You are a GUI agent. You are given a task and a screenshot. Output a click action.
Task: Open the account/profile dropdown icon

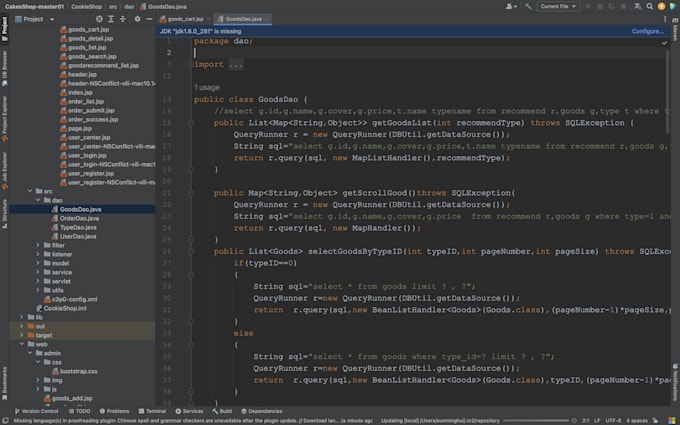click(x=511, y=7)
